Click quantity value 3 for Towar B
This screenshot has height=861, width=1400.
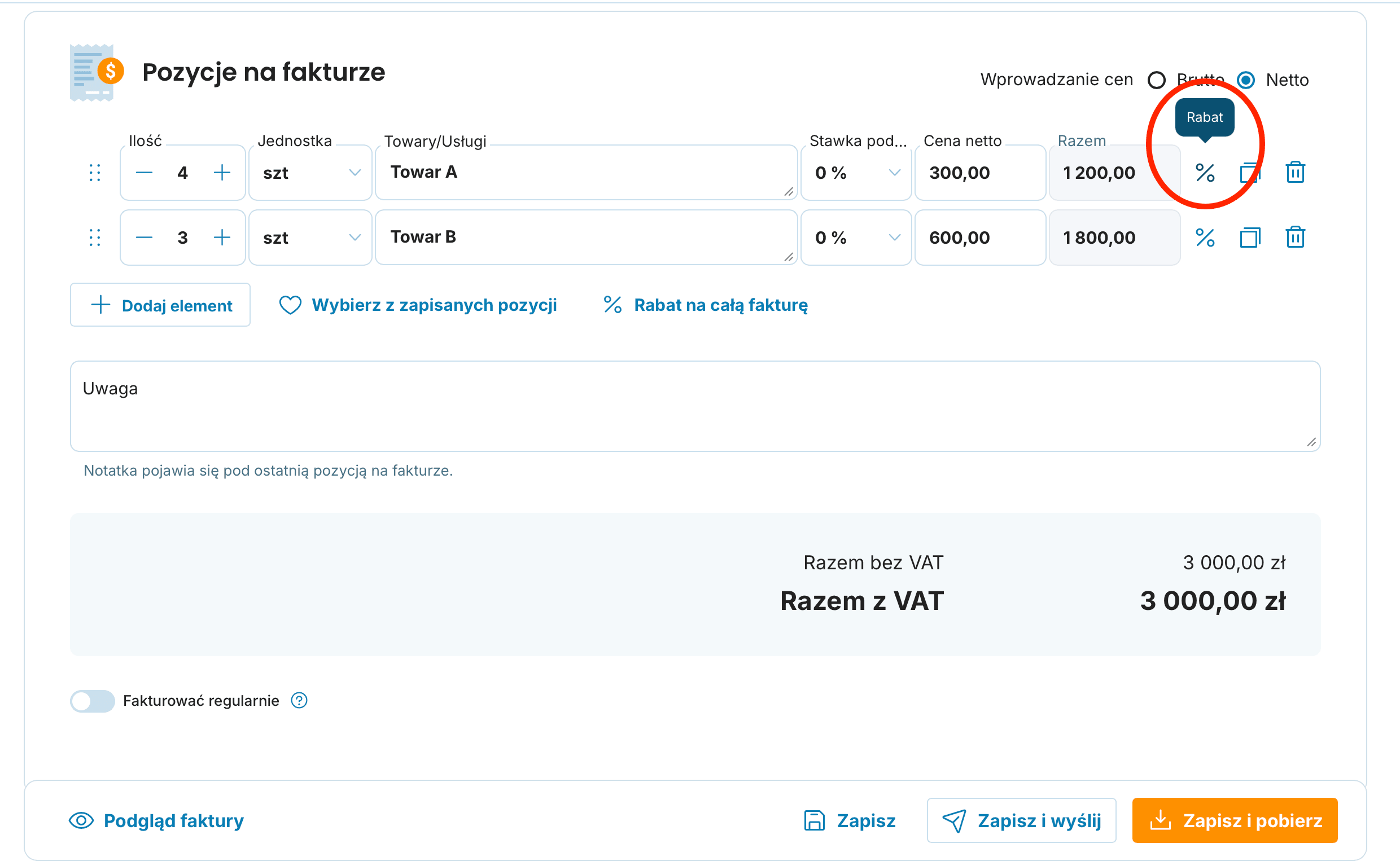[182, 238]
